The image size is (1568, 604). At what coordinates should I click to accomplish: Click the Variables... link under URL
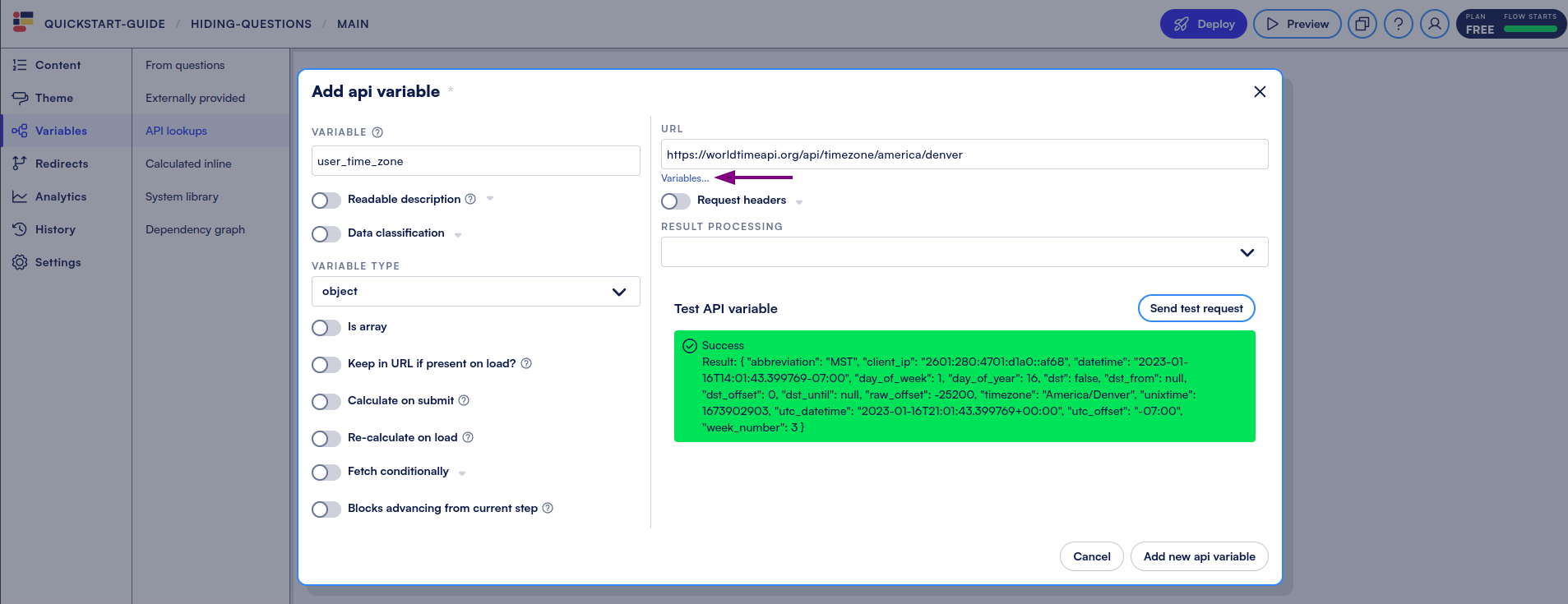click(x=684, y=178)
